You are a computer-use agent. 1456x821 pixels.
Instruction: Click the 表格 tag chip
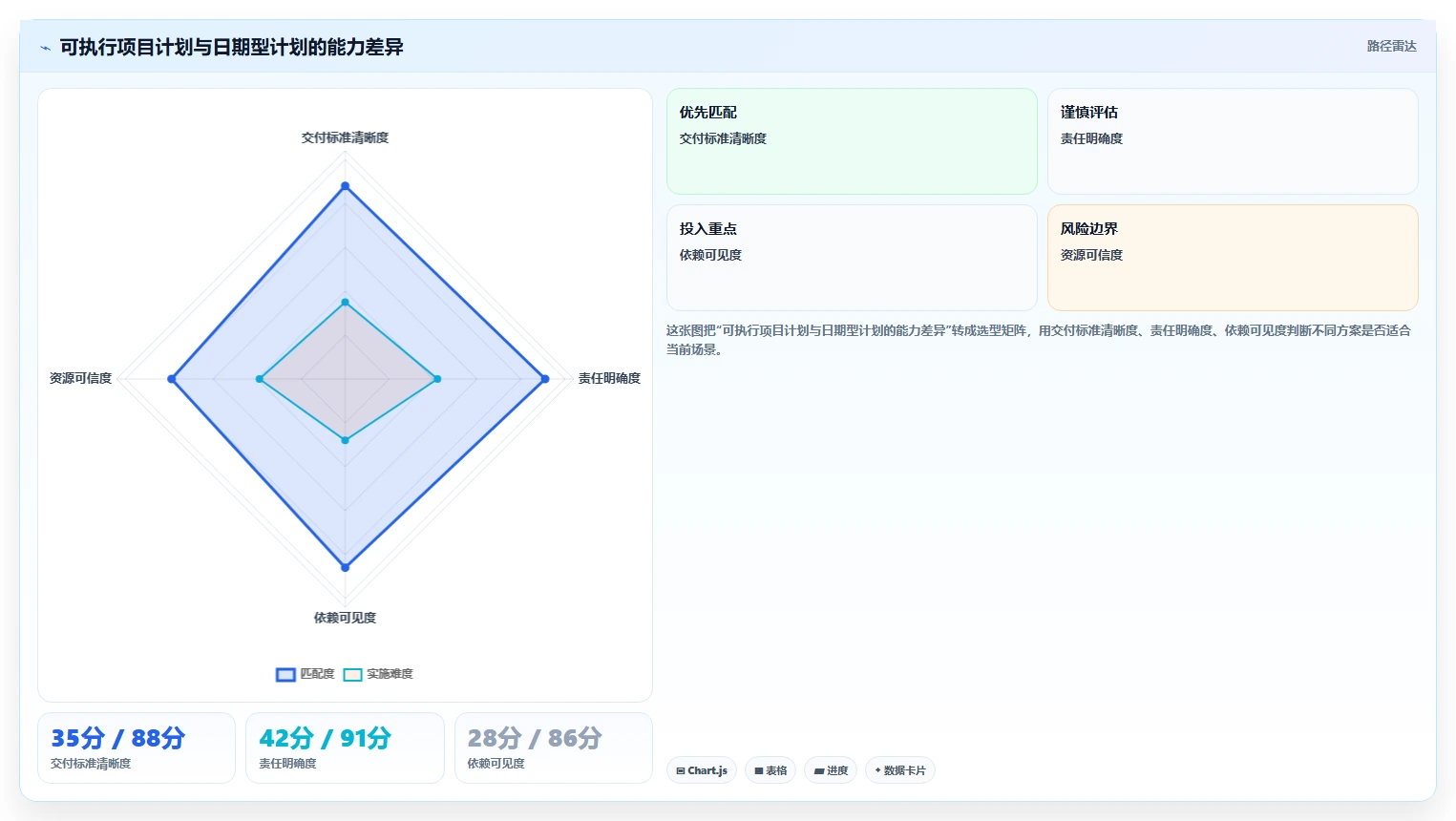(770, 770)
